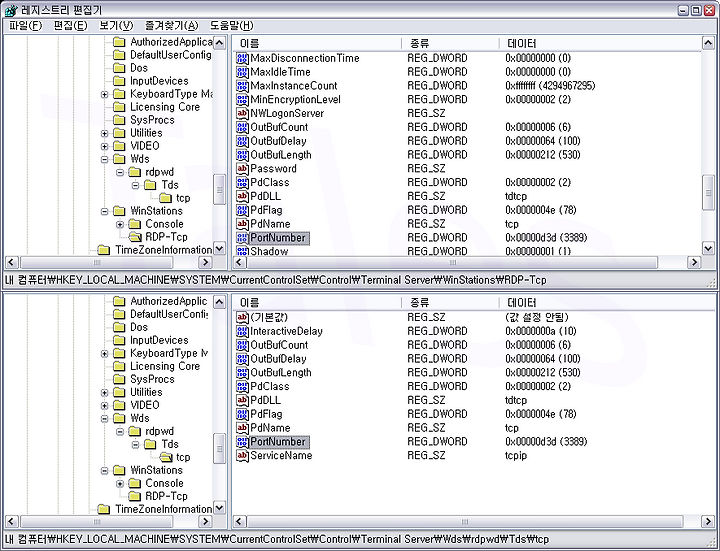
Task: Click DWORD icon of PortNumber in bottom pane
Action: point(242,442)
